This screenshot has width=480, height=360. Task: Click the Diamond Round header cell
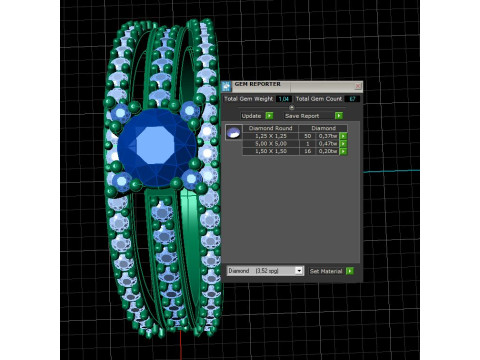[270, 128]
